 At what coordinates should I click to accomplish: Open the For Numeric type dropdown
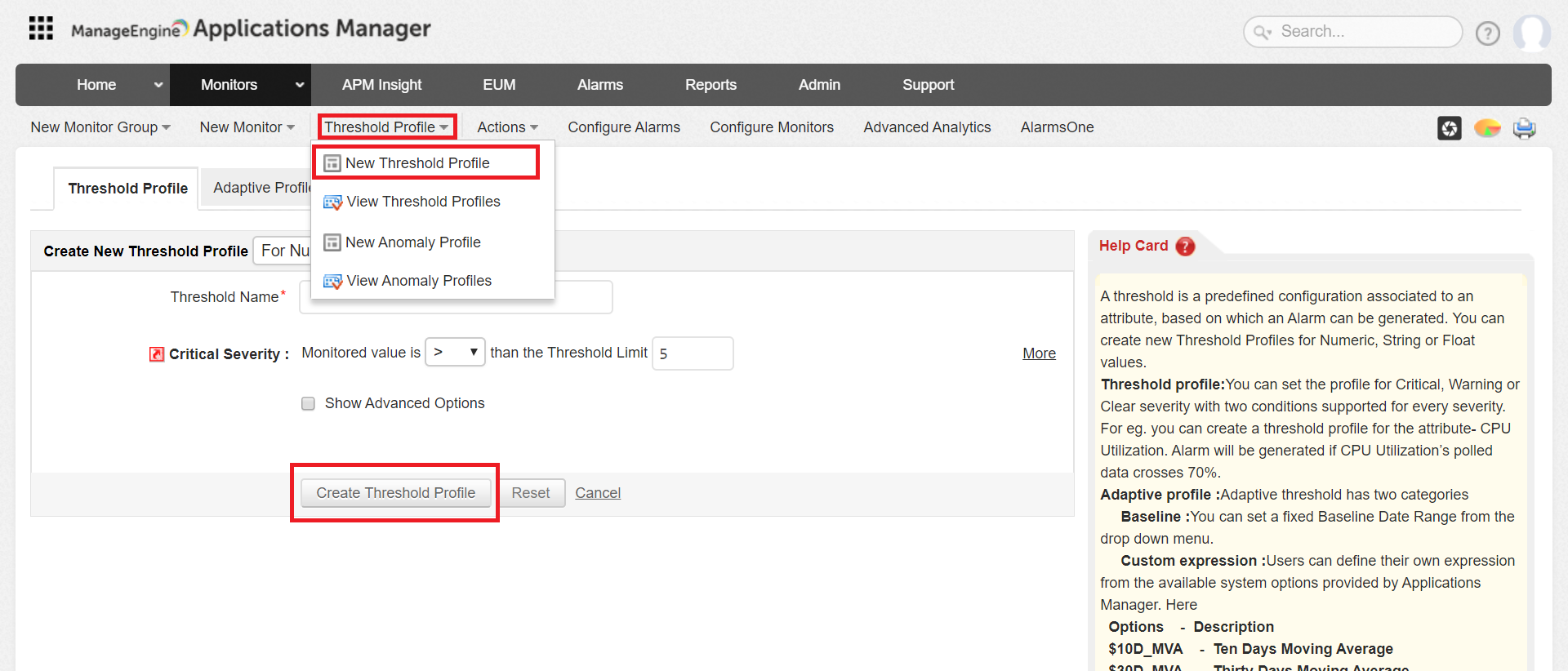click(283, 251)
